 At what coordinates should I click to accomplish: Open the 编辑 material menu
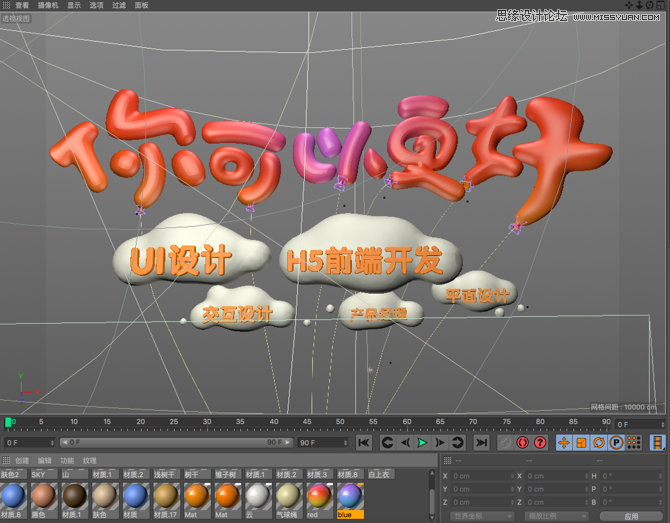(44, 460)
